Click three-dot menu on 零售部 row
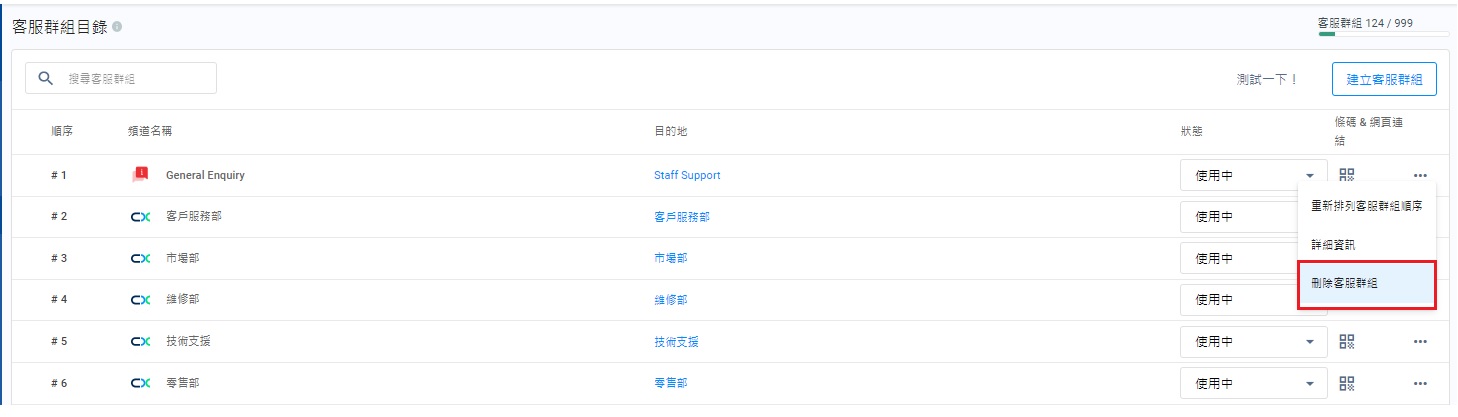 (1420, 383)
